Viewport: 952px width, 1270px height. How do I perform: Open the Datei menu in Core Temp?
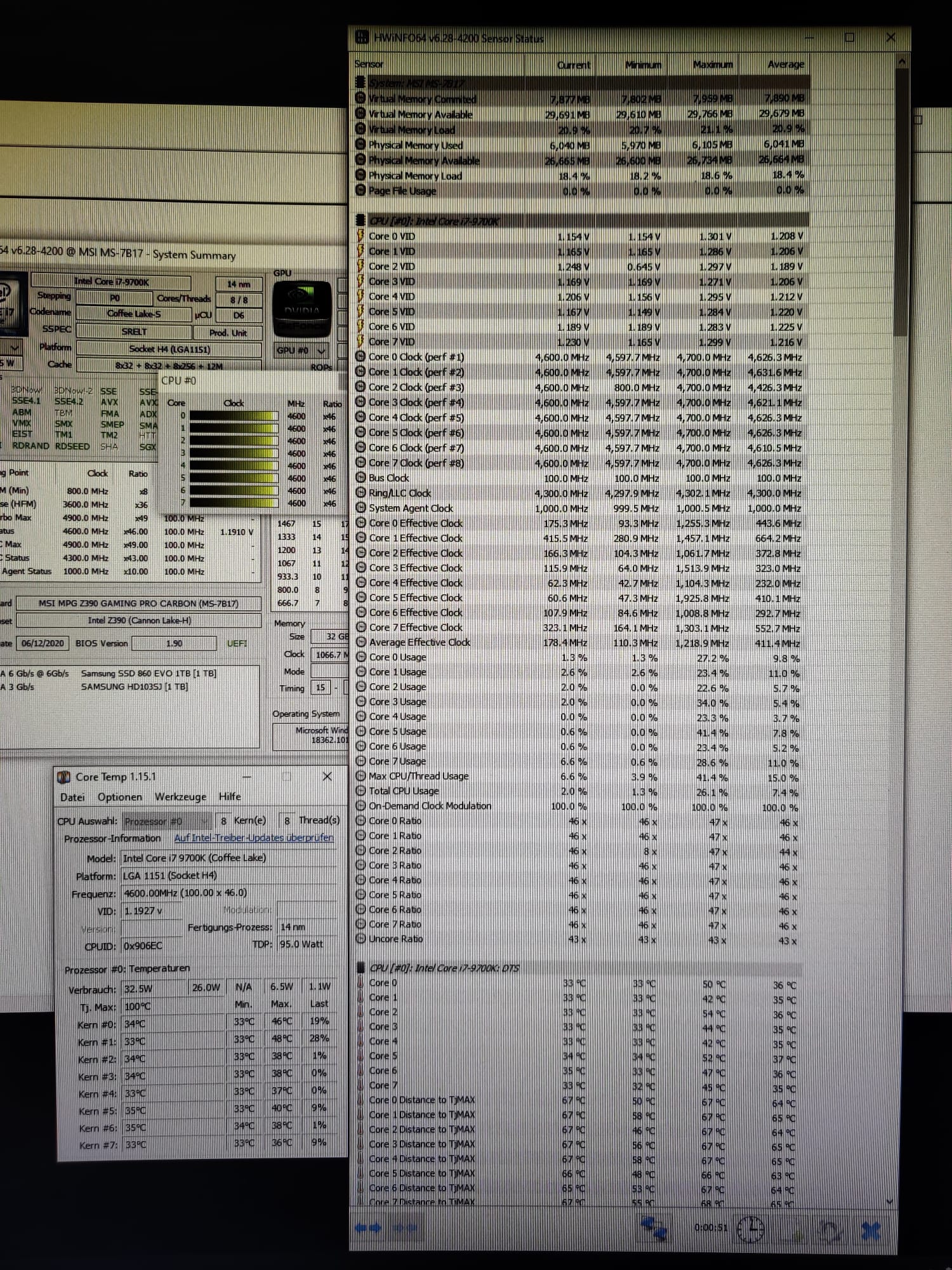pos(72,797)
